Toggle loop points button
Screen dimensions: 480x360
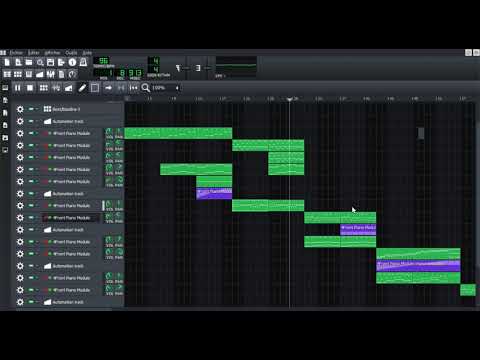121,88
